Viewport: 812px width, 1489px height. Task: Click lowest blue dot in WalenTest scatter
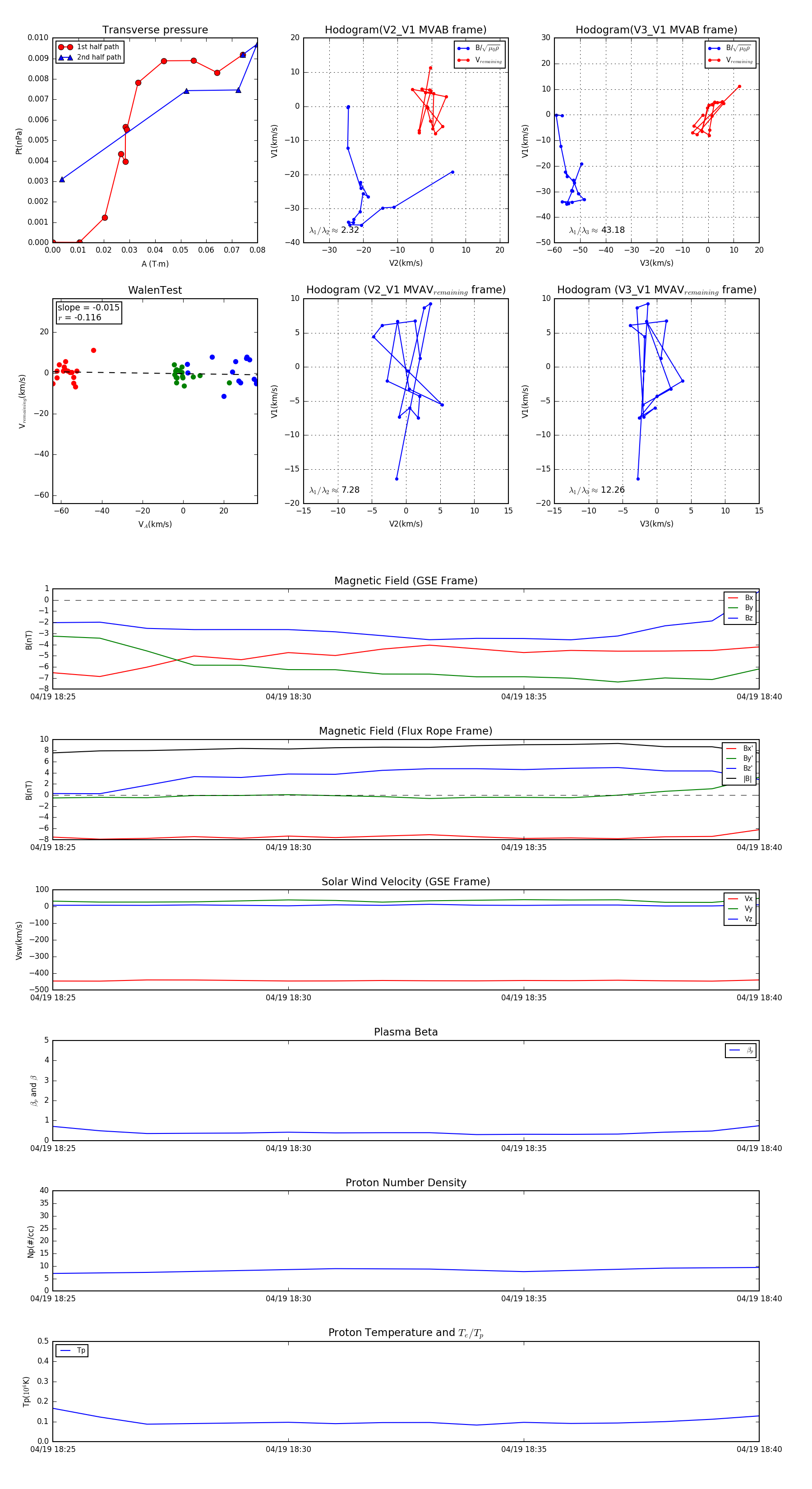click(224, 397)
